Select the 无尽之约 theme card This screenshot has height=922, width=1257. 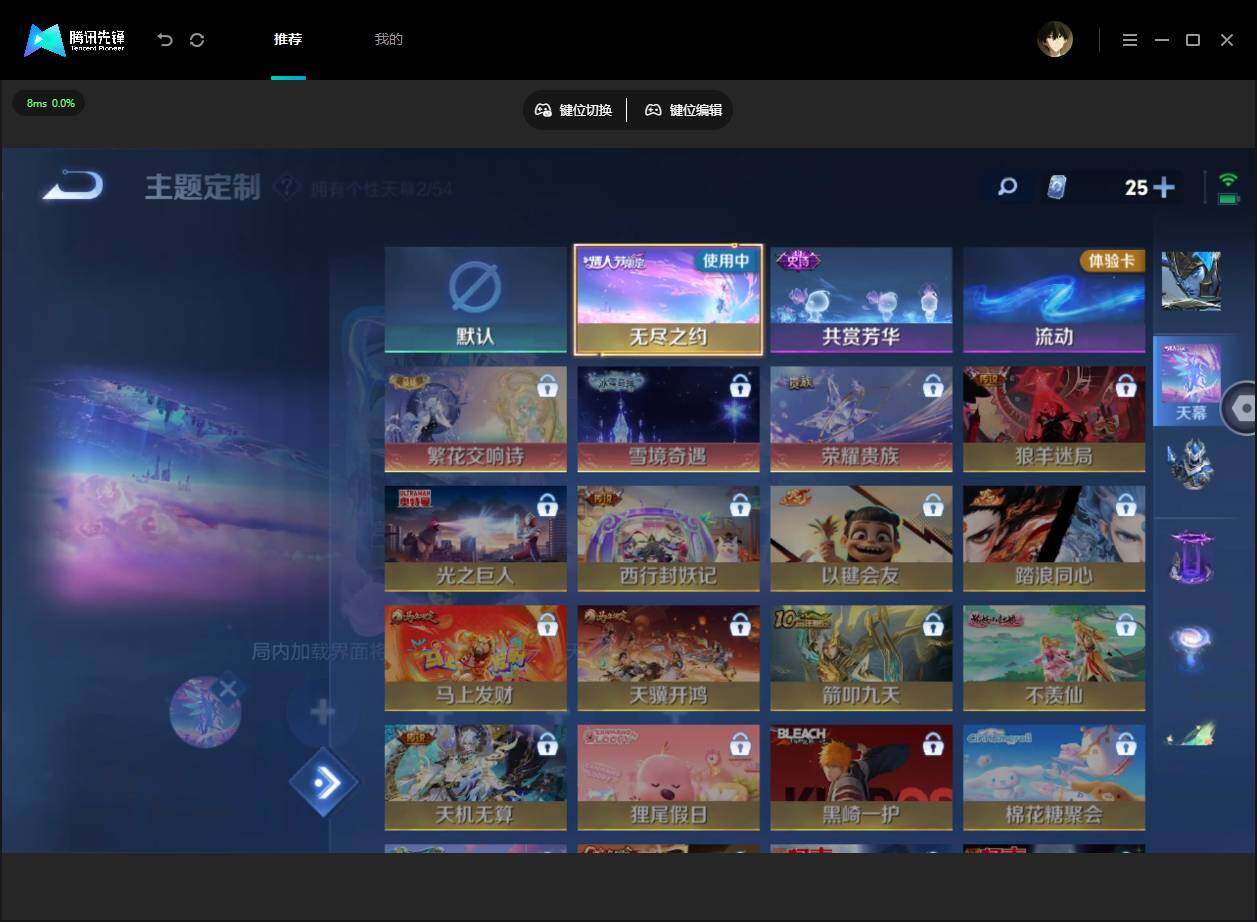click(668, 300)
